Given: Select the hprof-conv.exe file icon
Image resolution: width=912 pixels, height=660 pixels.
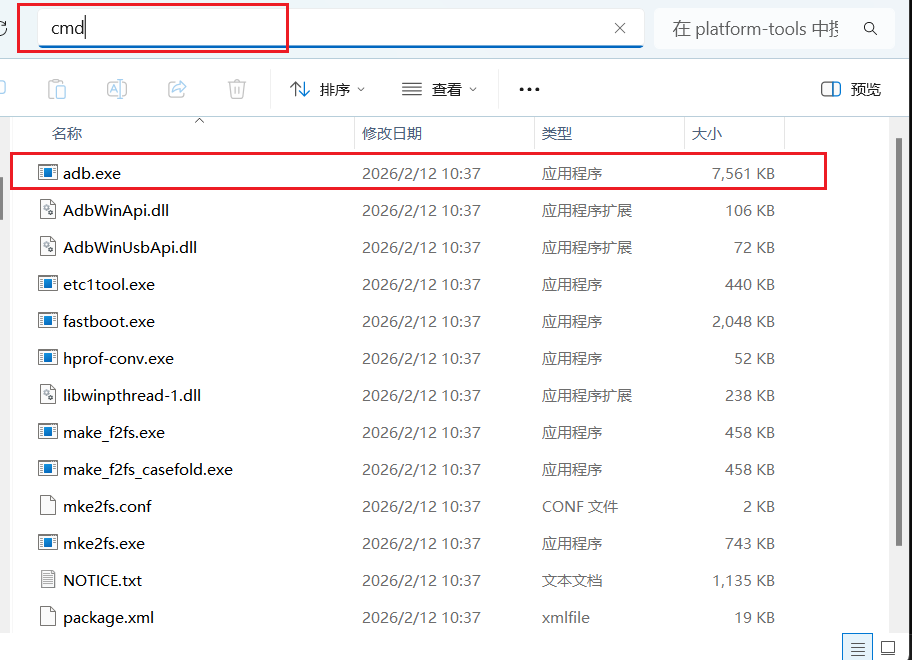Looking at the screenshot, I should [48, 357].
